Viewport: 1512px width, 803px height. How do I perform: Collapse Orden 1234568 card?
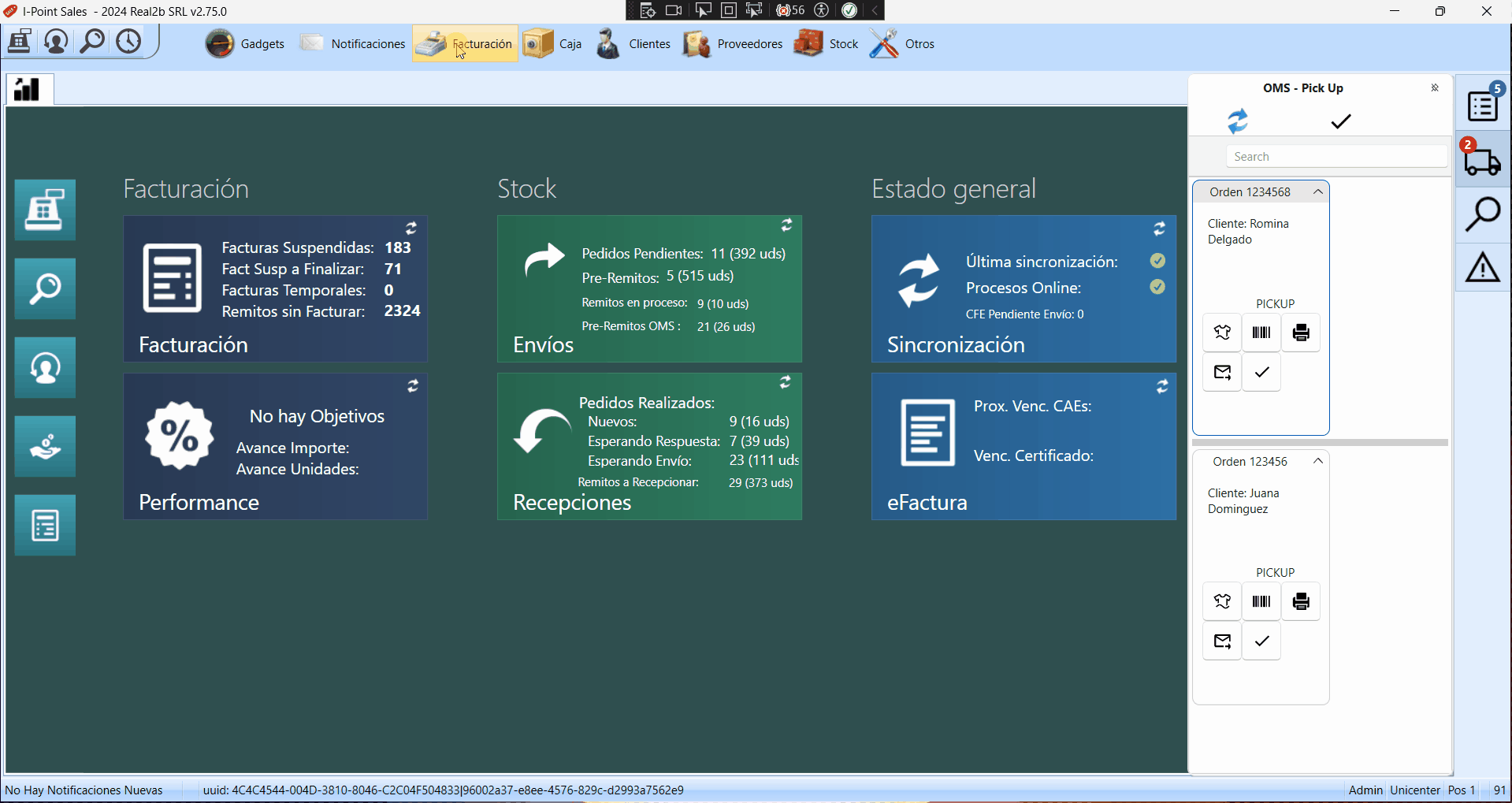pyautogui.click(x=1317, y=191)
